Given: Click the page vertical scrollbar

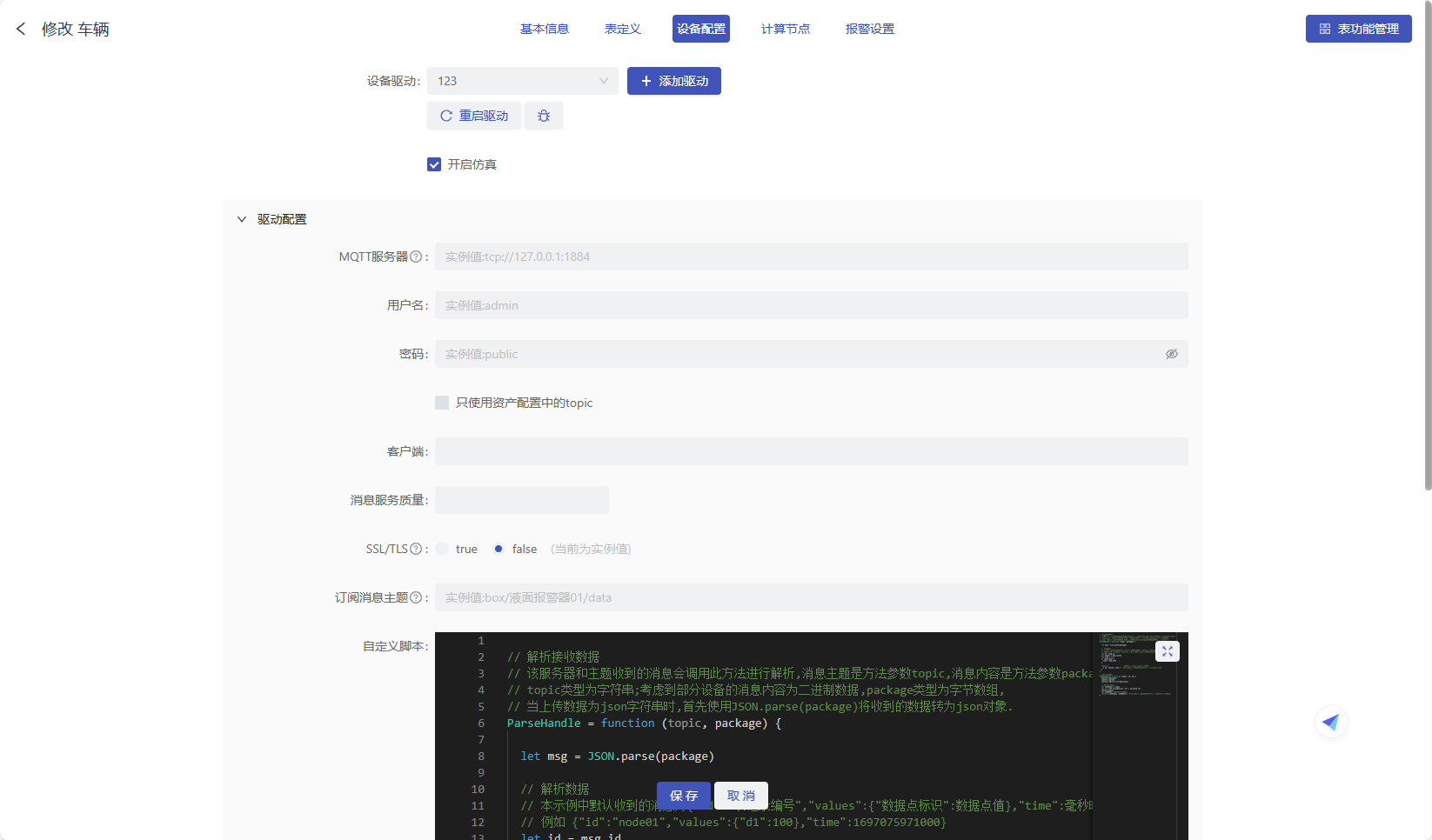Looking at the screenshot, I should pyautogui.click(x=1428, y=245).
